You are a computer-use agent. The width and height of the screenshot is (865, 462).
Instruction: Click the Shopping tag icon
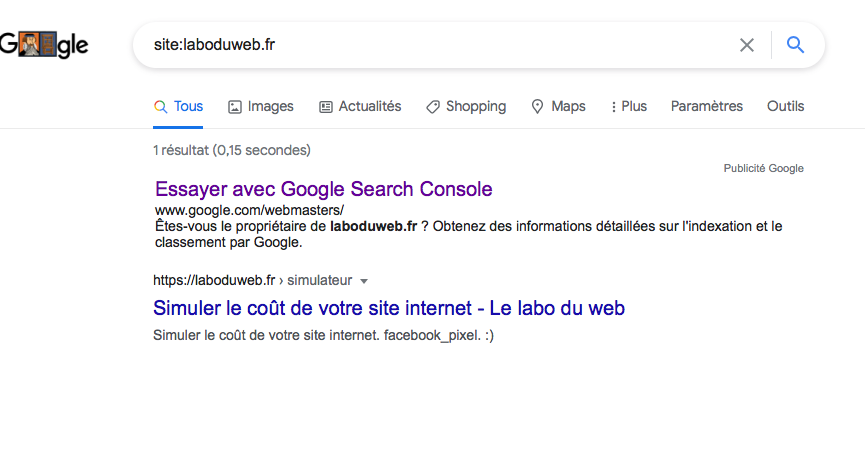coord(433,107)
